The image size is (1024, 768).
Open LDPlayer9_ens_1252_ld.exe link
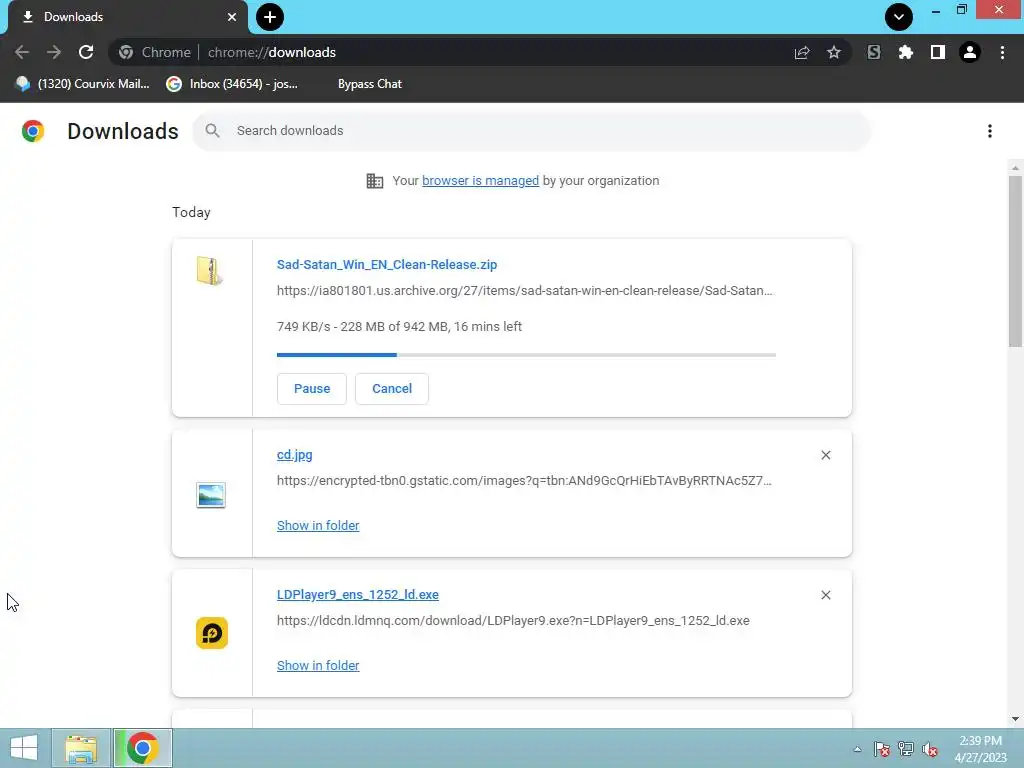tap(358, 595)
